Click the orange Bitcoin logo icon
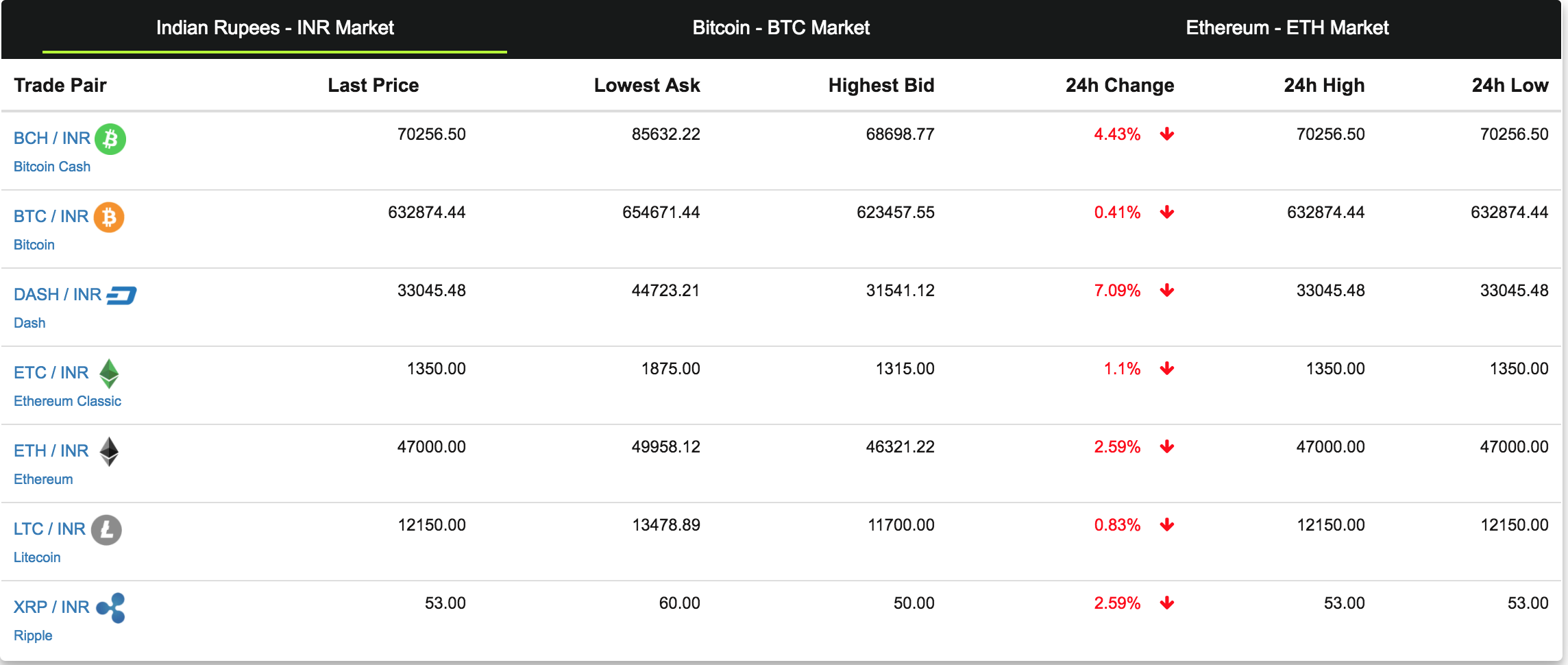Viewport: 1568px width, 665px height. (x=109, y=217)
